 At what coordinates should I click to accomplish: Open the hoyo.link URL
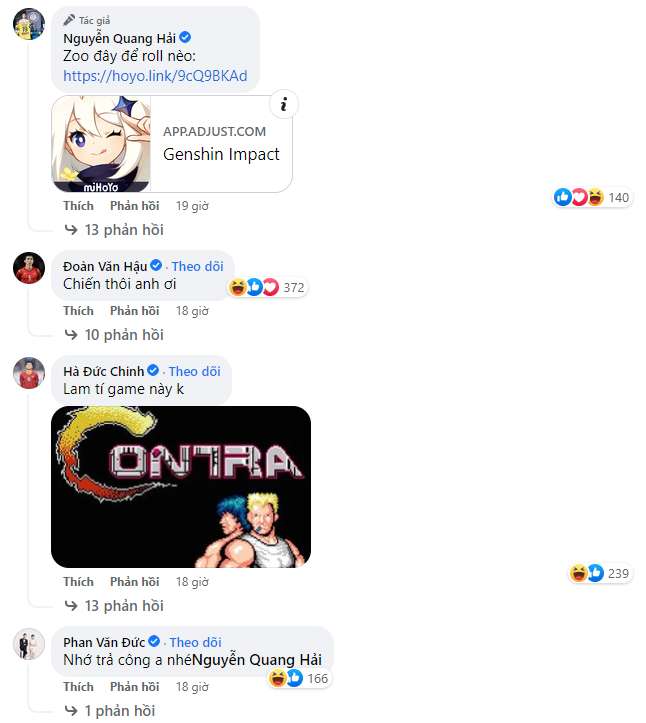(x=155, y=76)
